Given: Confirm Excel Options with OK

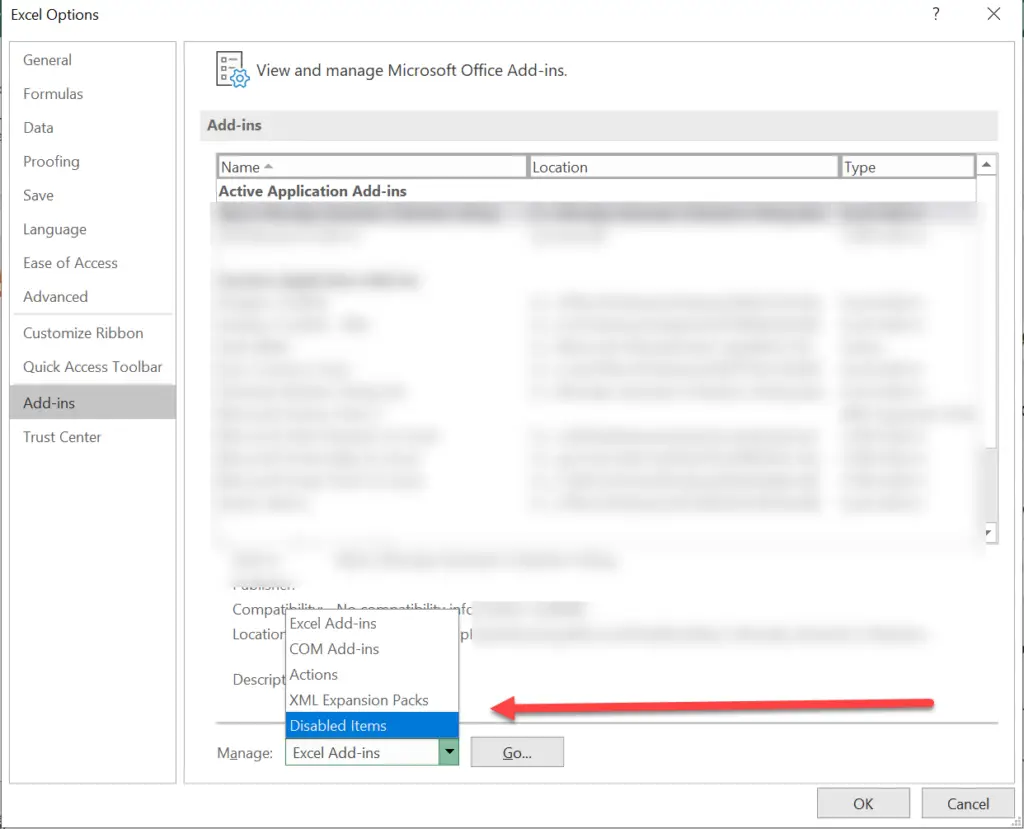Looking at the screenshot, I should pos(863,804).
